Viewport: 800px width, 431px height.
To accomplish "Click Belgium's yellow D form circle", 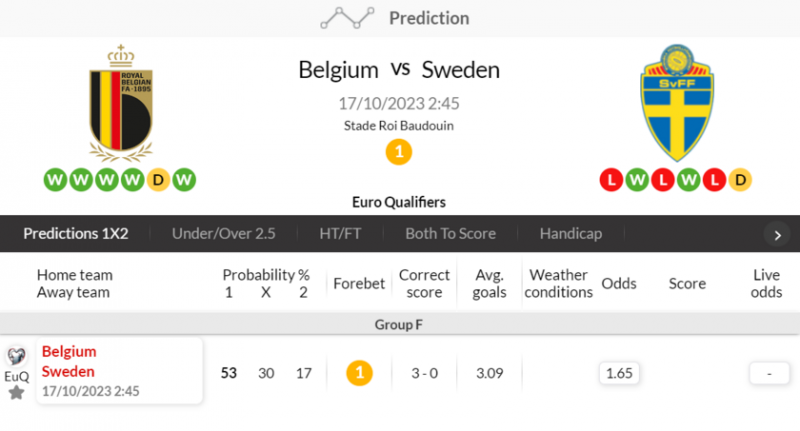I will click(x=158, y=180).
